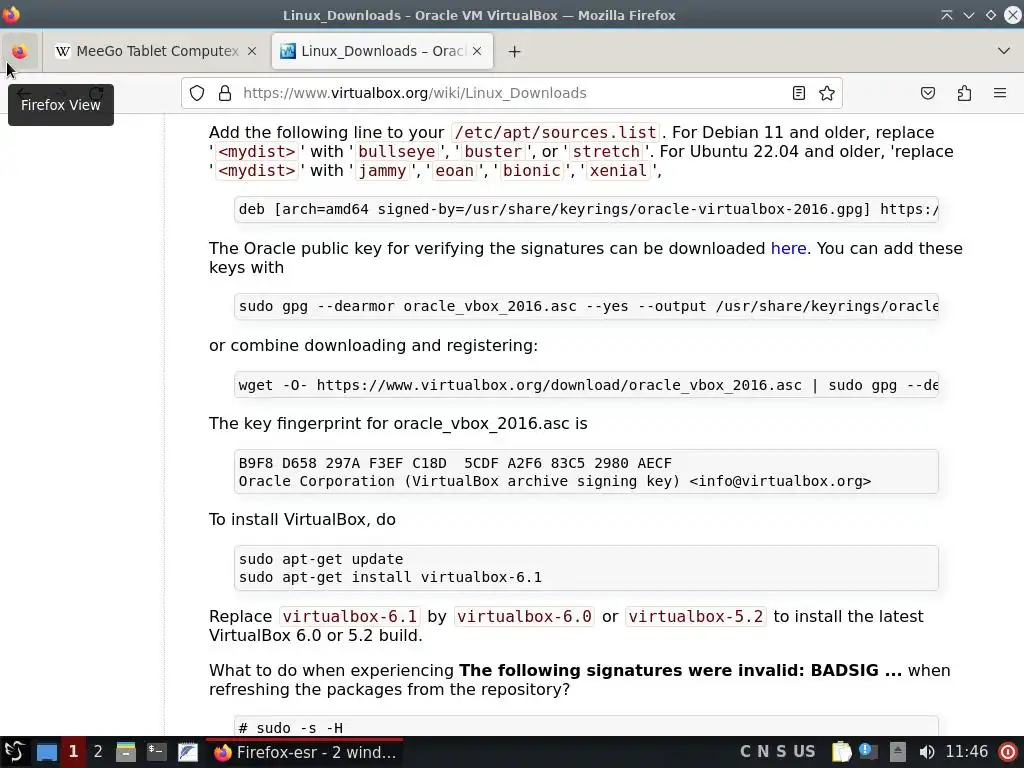Screen dimensions: 1024x768
Task: Open Firefox View button
Action: coord(20,51)
